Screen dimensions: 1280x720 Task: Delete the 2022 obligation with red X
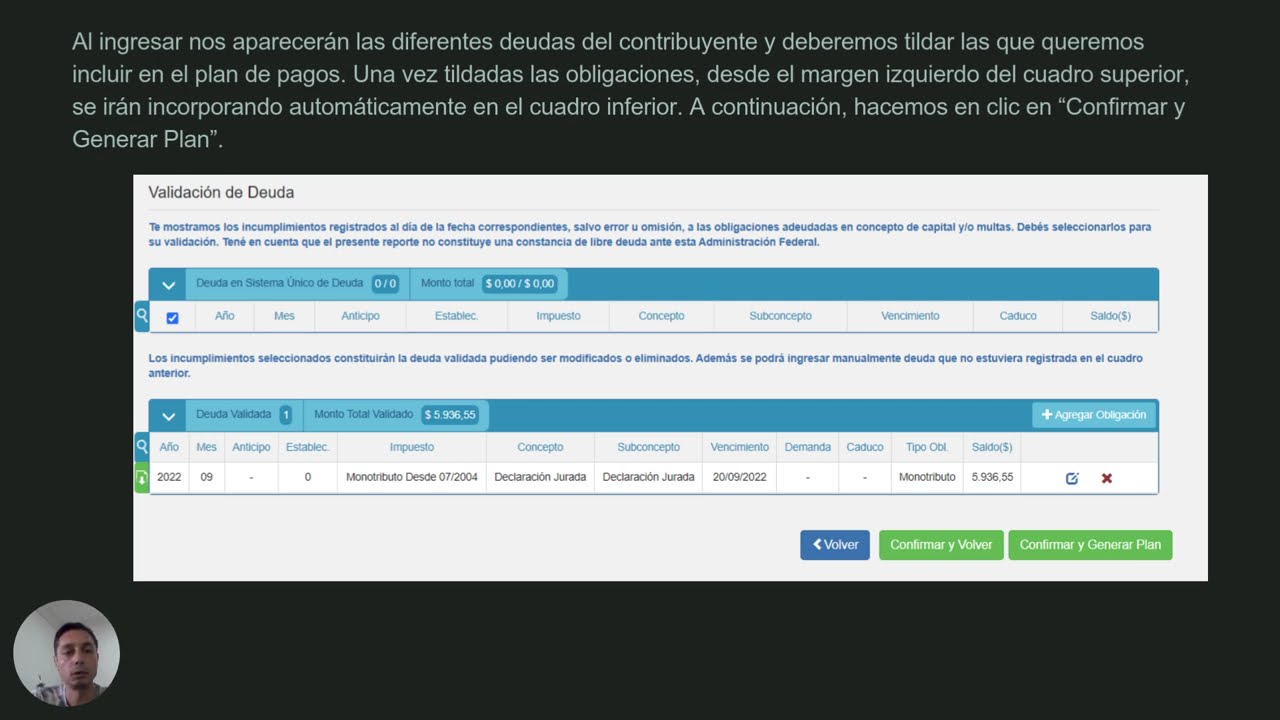[x=1107, y=478]
